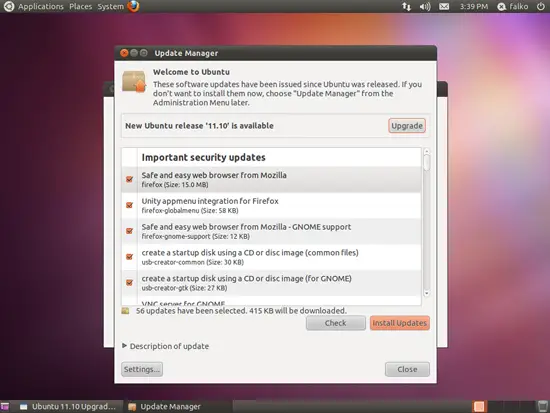Open the falko user menu
This screenshot has height=413, width=550.
pos(513,6)
